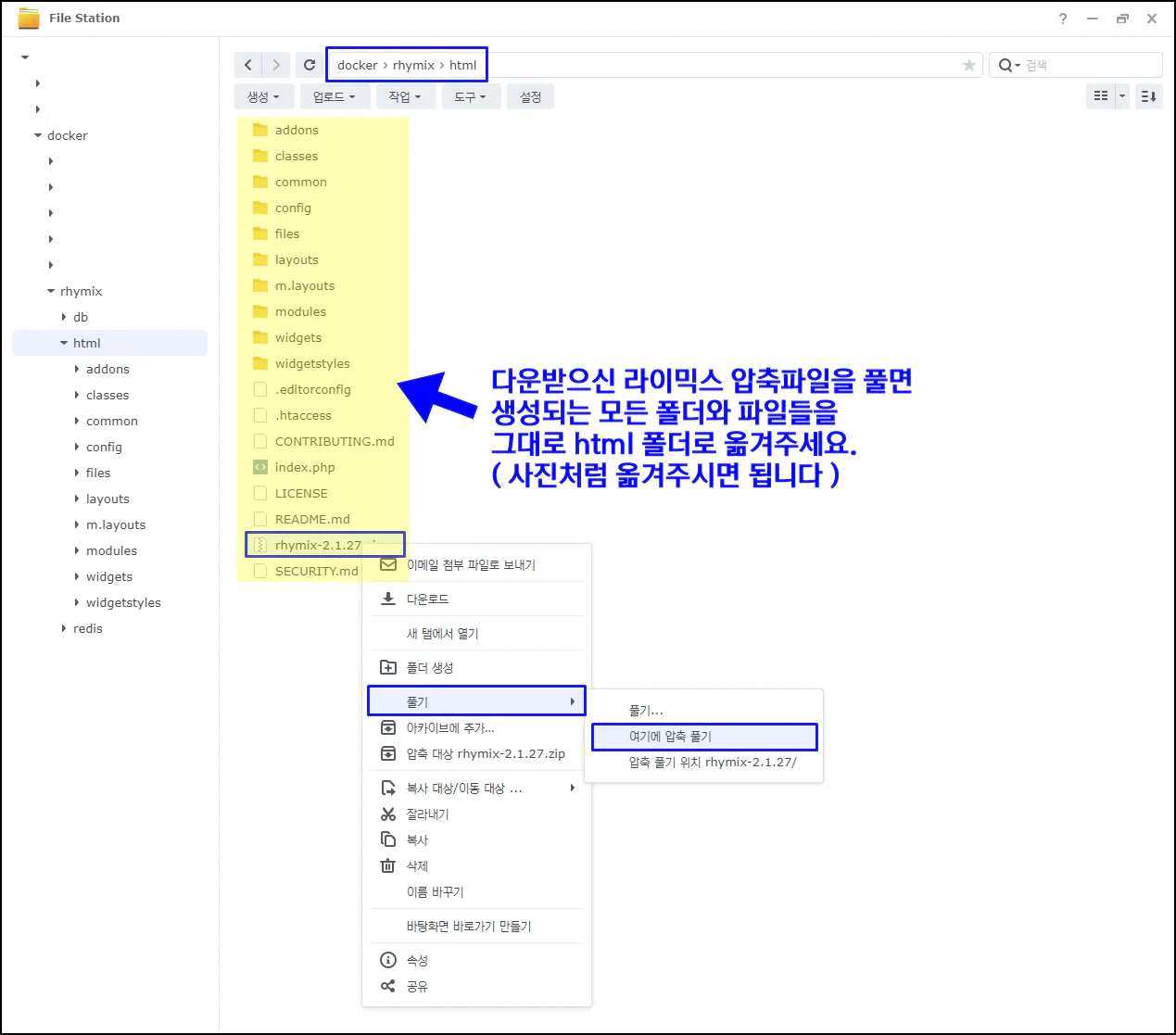Click the trash icon for 삭제
This screenshot has width=1176, height=1035.
(388, 865)
